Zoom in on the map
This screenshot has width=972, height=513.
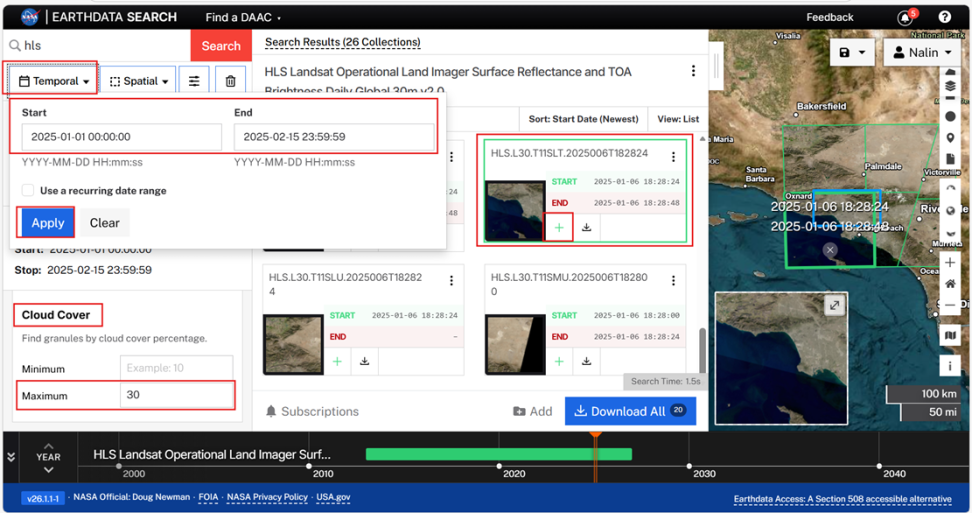950,263
